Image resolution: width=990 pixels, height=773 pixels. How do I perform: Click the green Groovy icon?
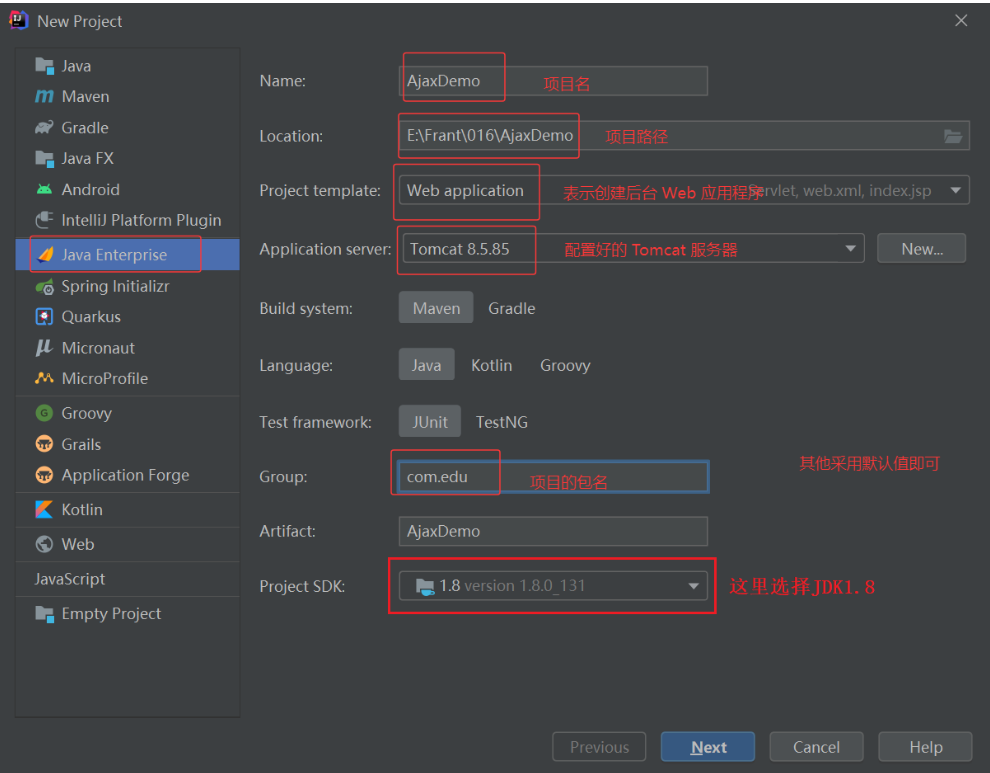coord(44,413)
